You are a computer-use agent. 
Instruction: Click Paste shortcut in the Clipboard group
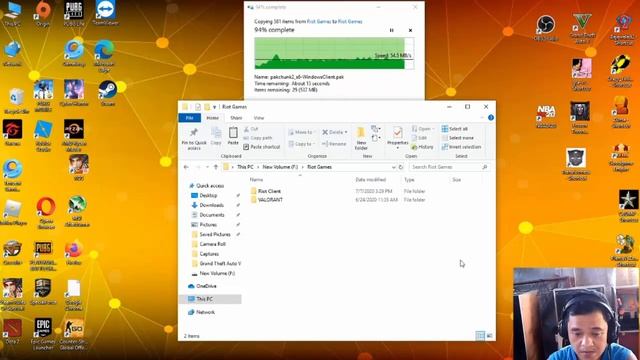(262, 147)
